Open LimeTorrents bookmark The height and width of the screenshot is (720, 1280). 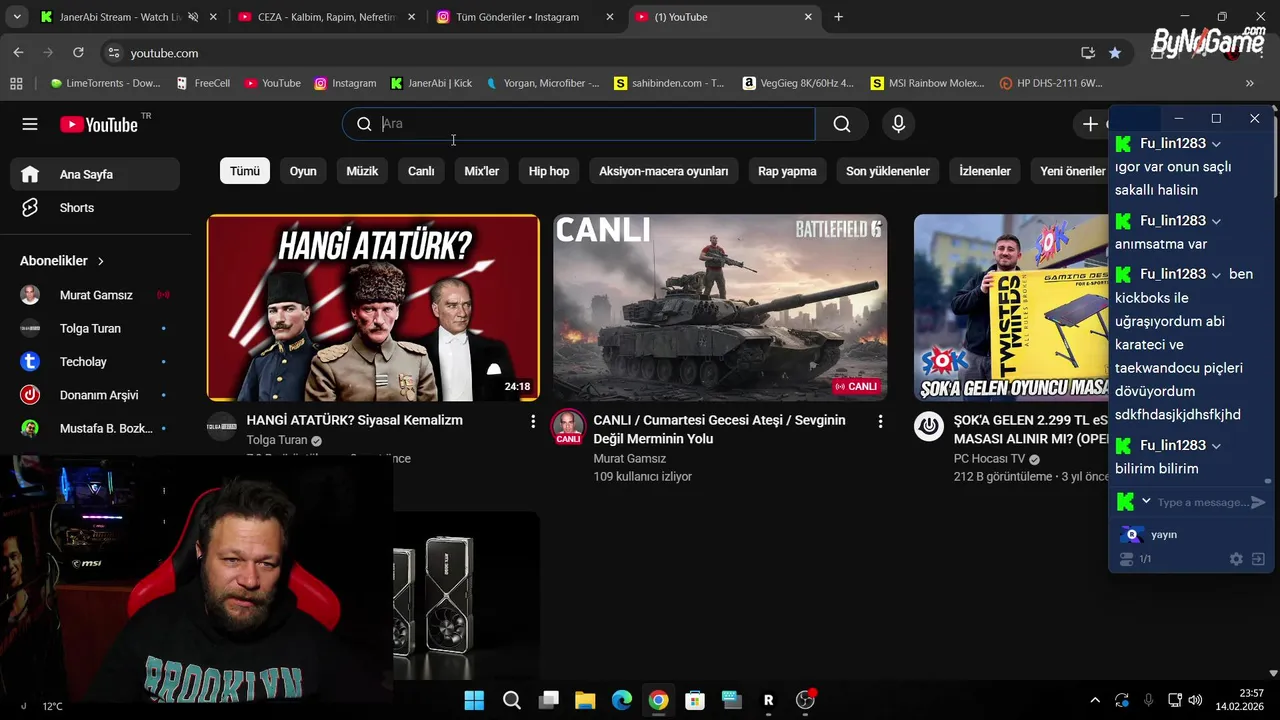(x=105, y=83)
